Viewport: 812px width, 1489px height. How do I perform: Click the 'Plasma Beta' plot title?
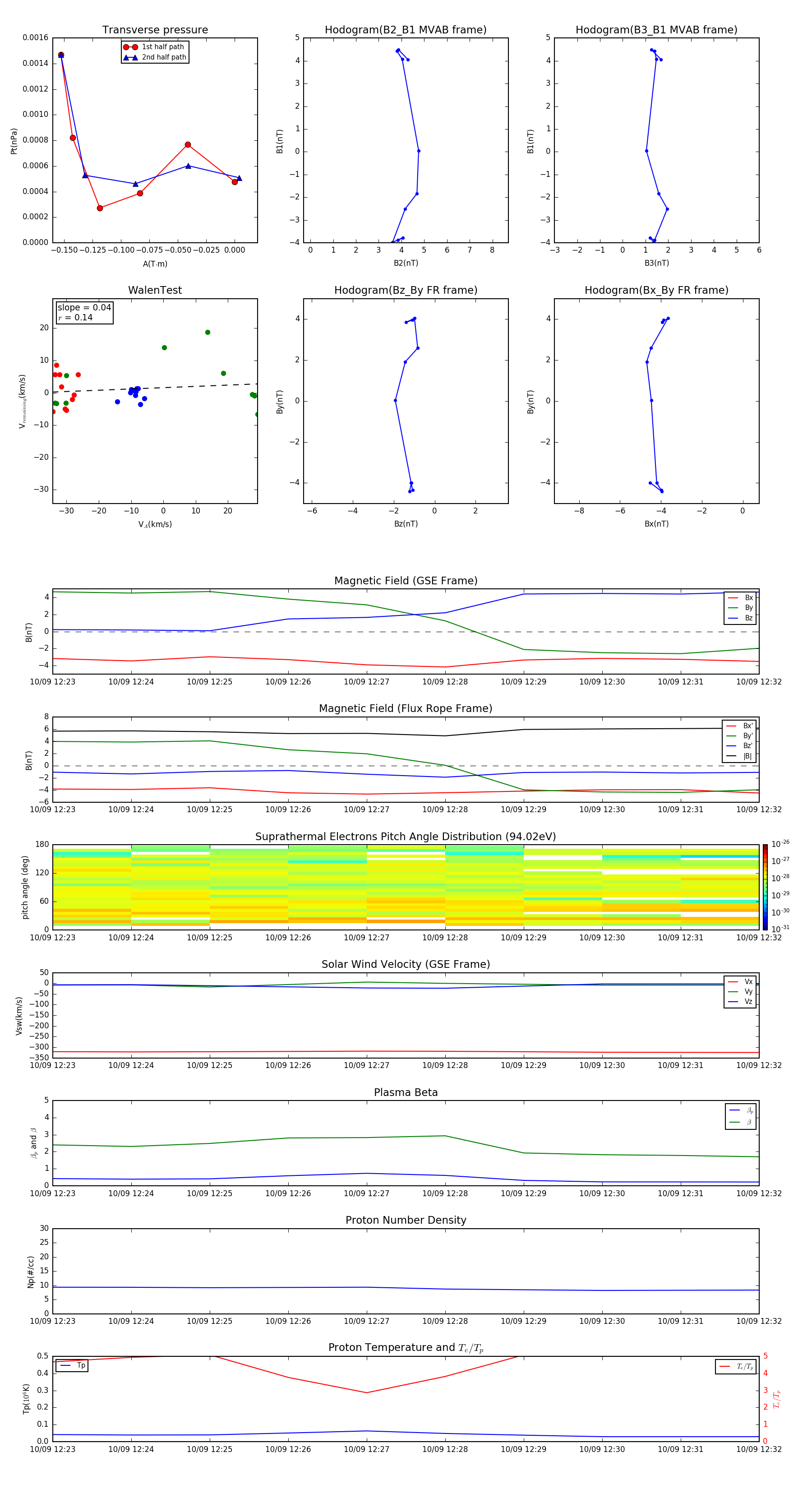406,1093
